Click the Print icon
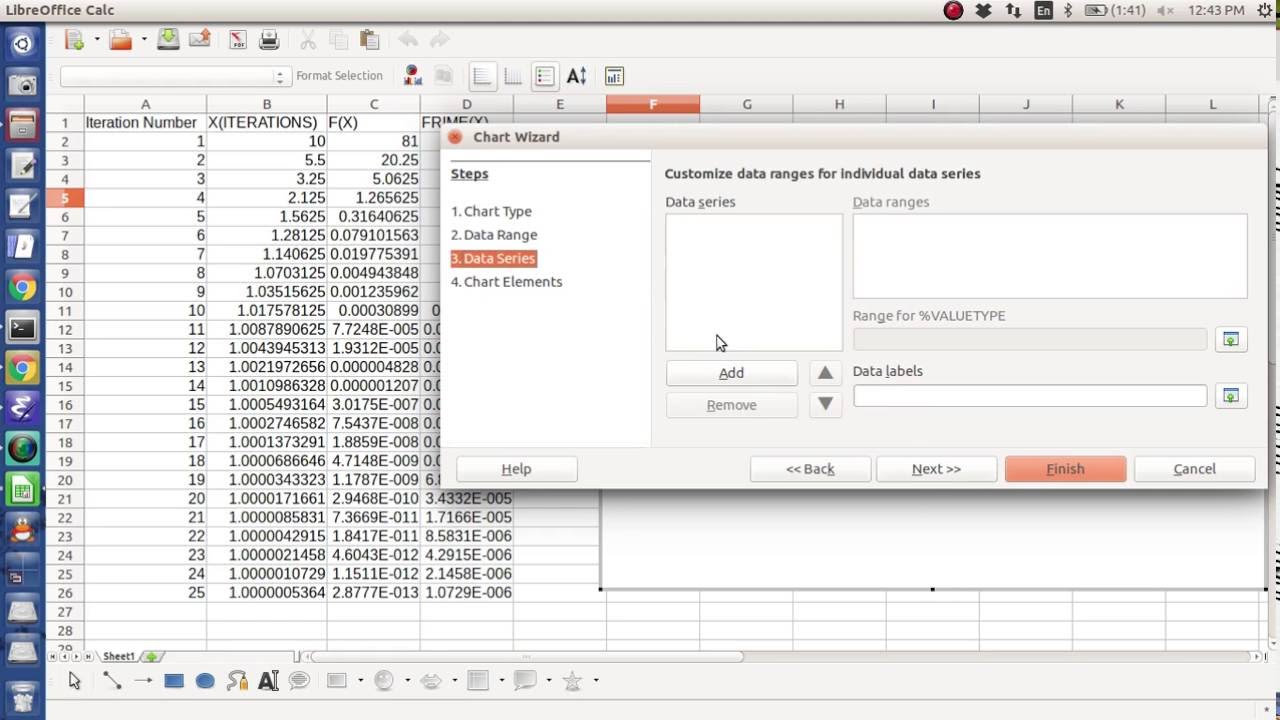 pyautogui.click(x=269, y=39)
